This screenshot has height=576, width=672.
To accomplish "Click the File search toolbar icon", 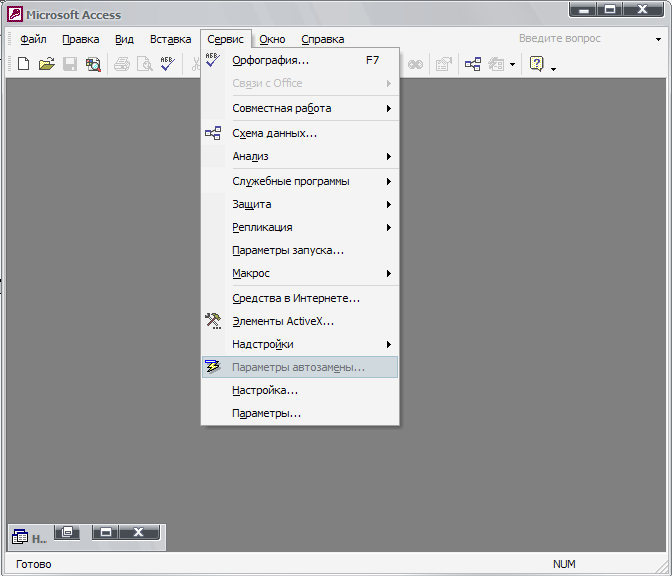I will click(93, 64).
